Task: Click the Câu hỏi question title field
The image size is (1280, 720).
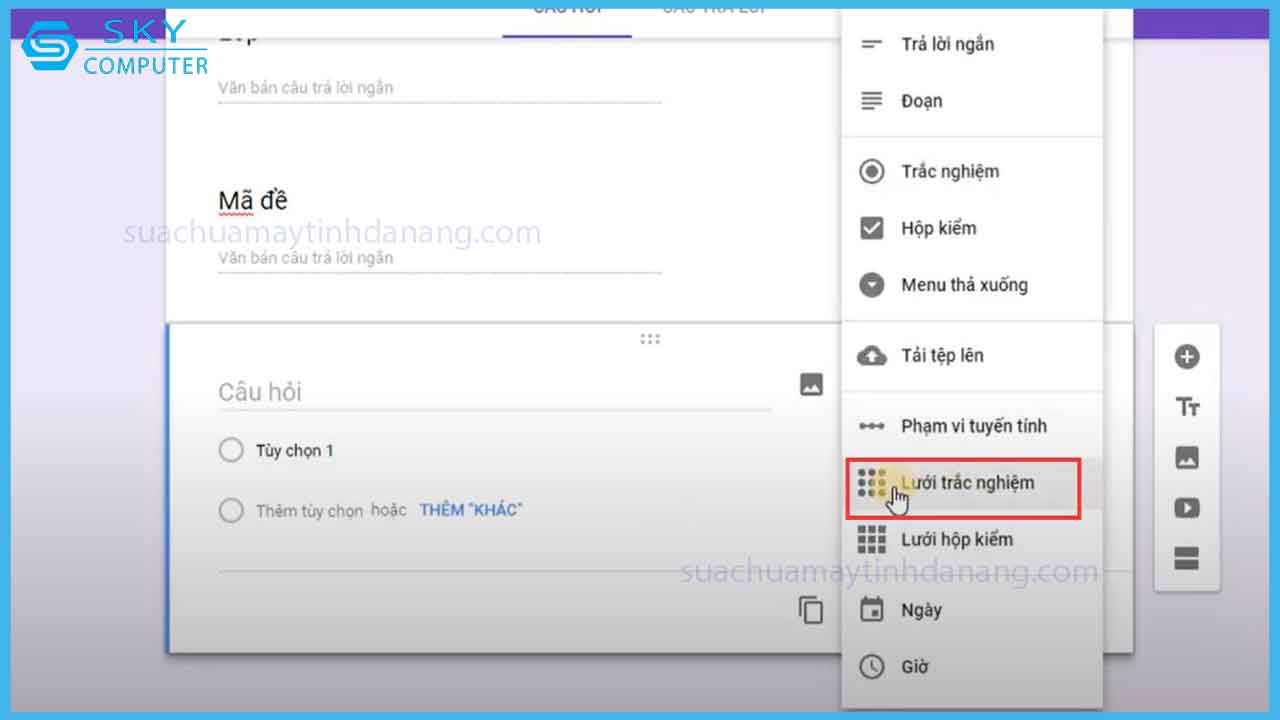Action: tap(495, 392)
